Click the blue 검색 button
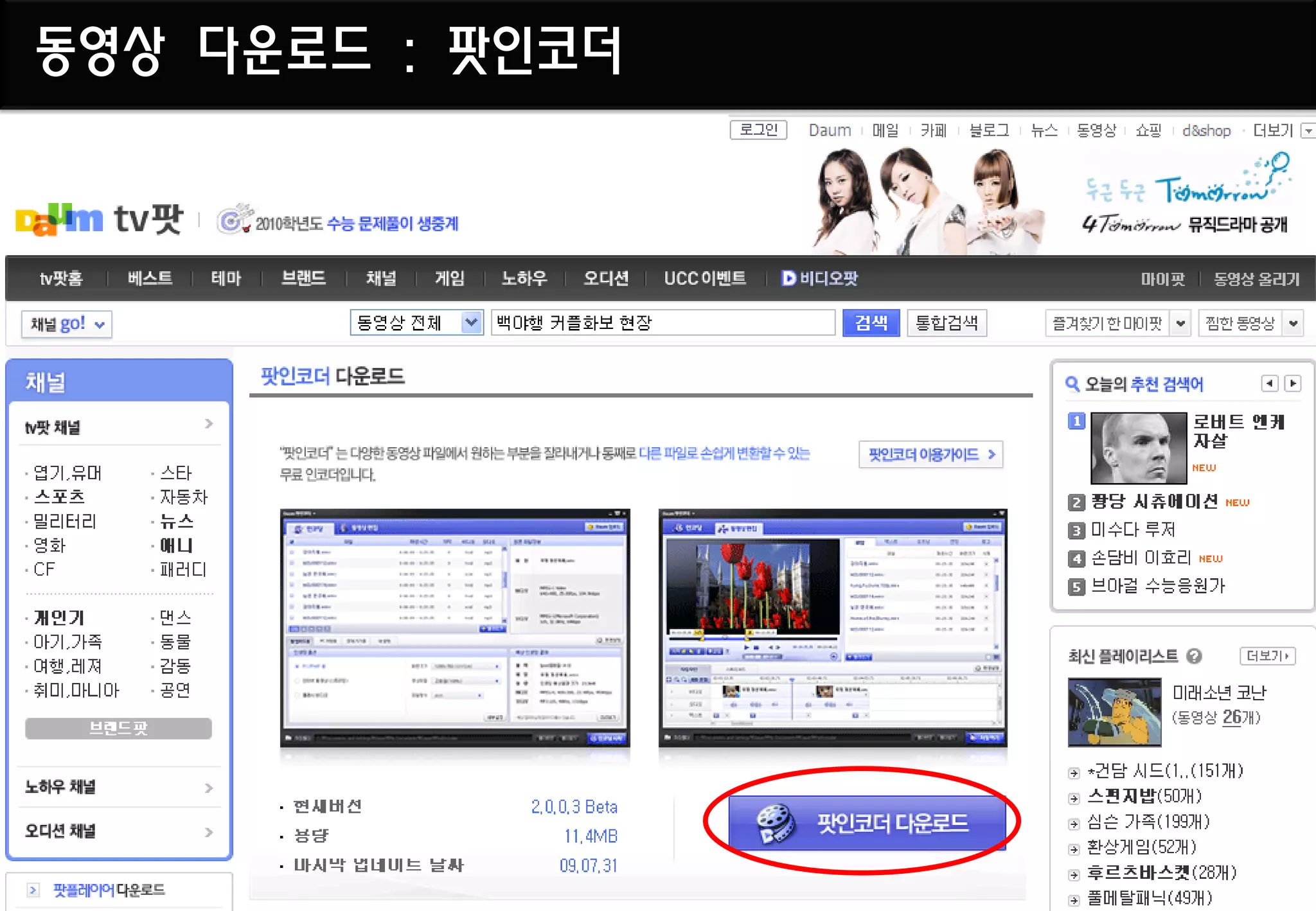Image resolution: width=1316 pixels, height=911 pixels. pos(871,323)
